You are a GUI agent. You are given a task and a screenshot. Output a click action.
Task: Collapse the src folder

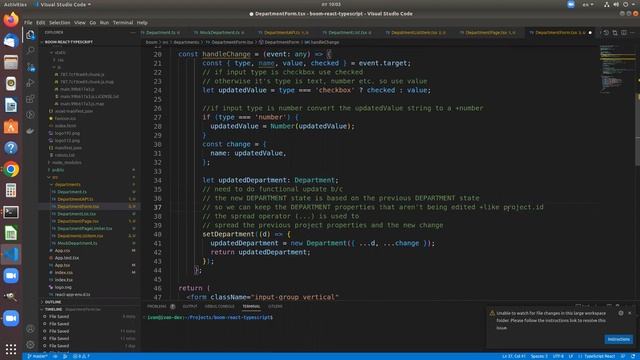(x=55, y=177)
